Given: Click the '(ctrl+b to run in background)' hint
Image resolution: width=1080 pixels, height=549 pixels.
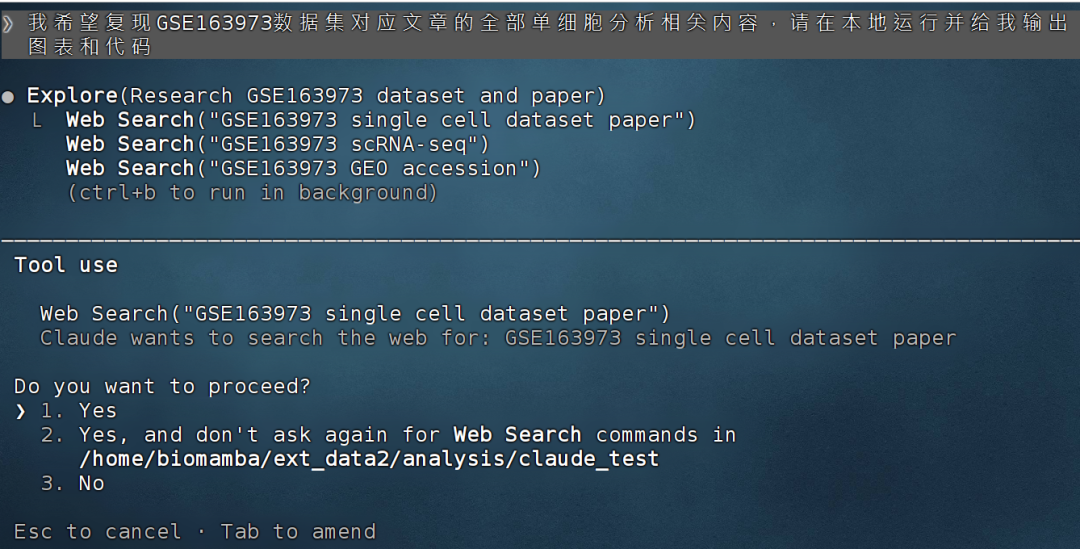Looking at the screenshot, I should 252,192.
